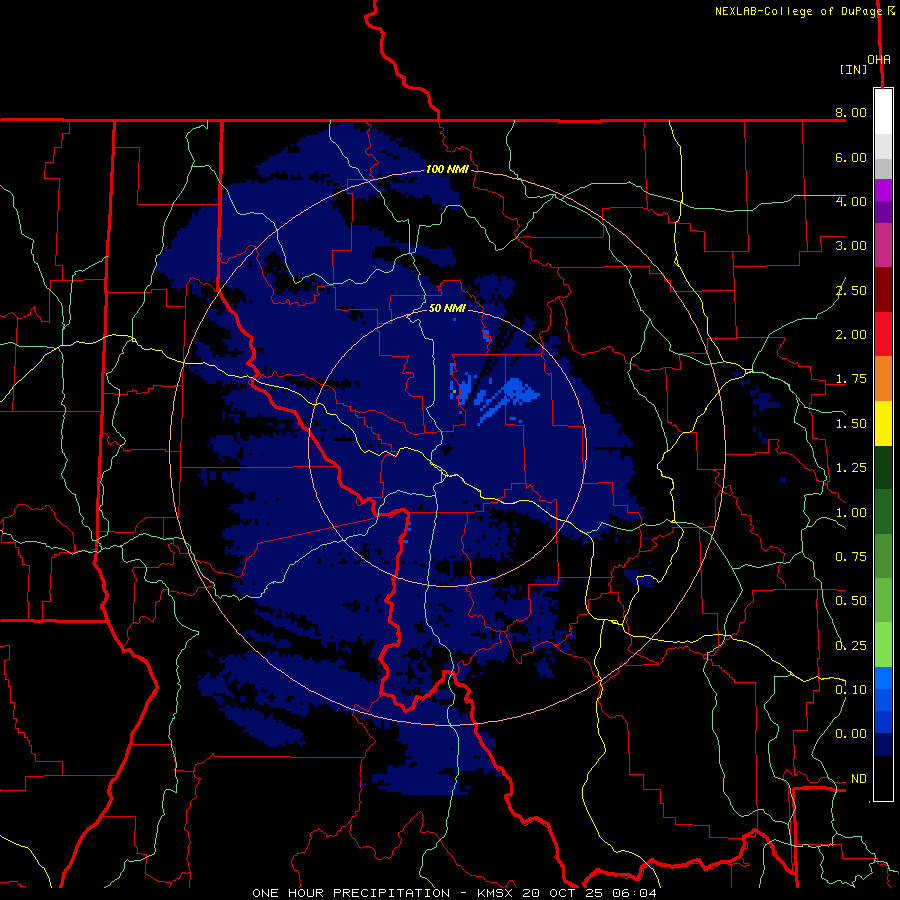This screenshot has height=900, width=900.
Task: Click the 2.50 legend value
Action: (x=851, y=290)
